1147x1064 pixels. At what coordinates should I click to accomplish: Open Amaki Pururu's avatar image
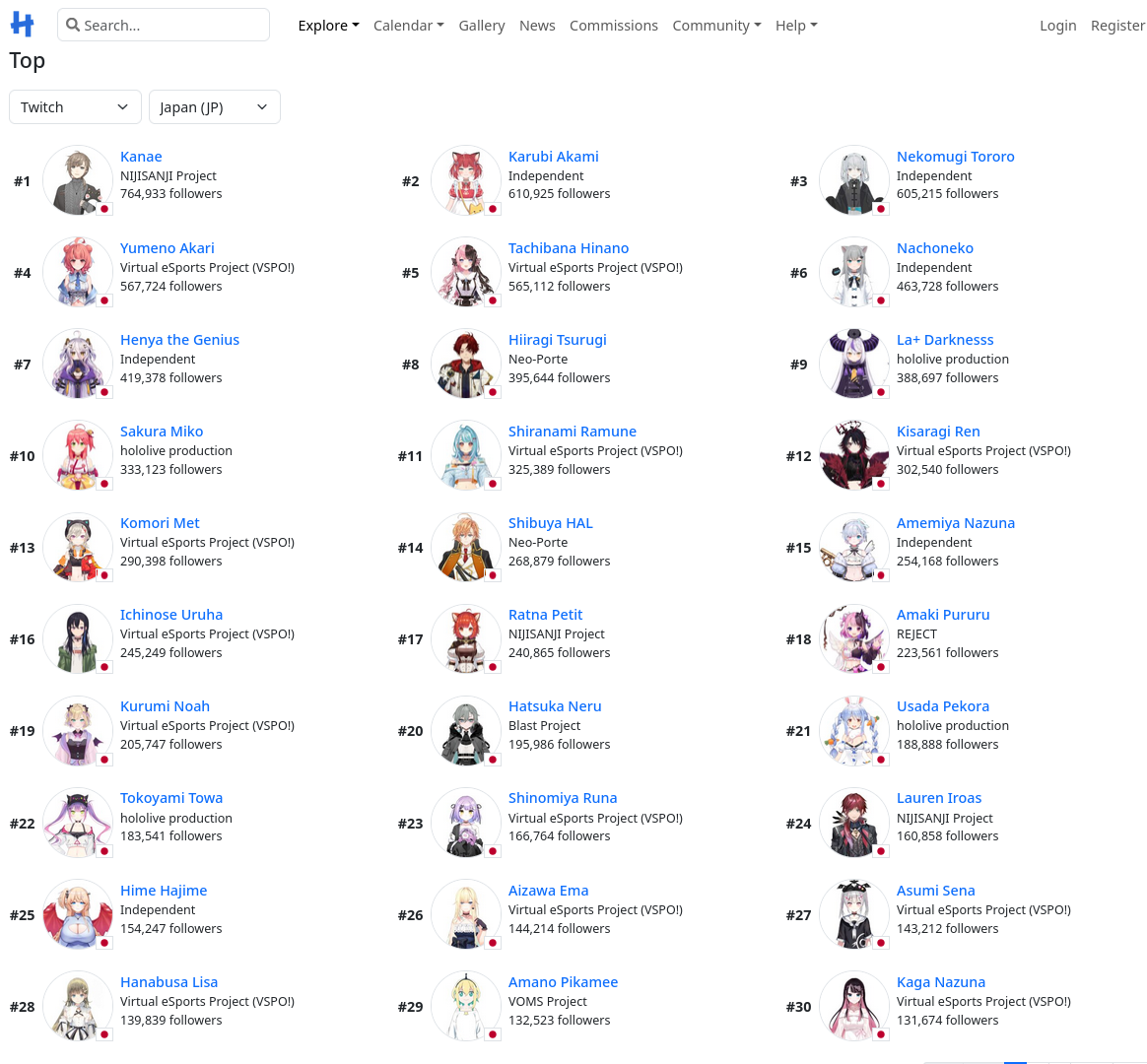[x=854, y=638]
